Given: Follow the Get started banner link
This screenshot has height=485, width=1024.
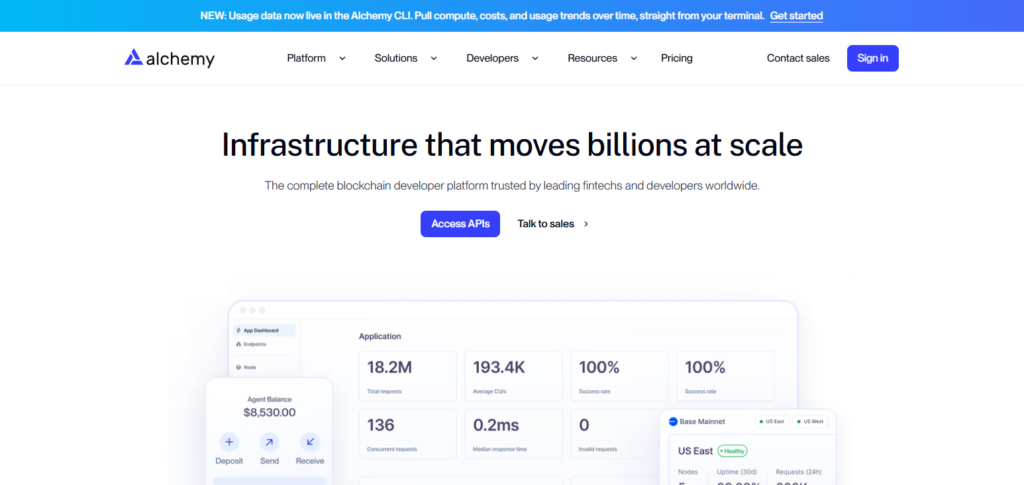Looking at the screenshot, I should [x=796, y=16].
